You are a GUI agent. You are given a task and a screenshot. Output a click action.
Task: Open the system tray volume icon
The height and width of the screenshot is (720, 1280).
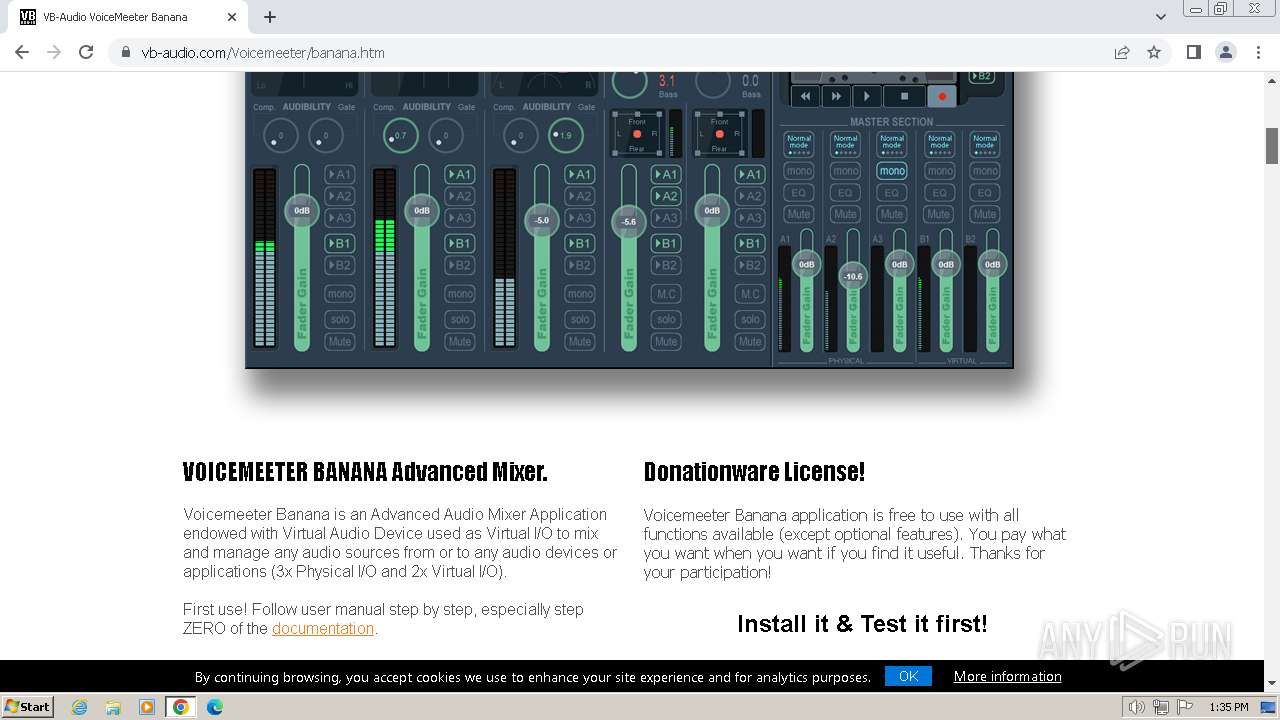1137,707
